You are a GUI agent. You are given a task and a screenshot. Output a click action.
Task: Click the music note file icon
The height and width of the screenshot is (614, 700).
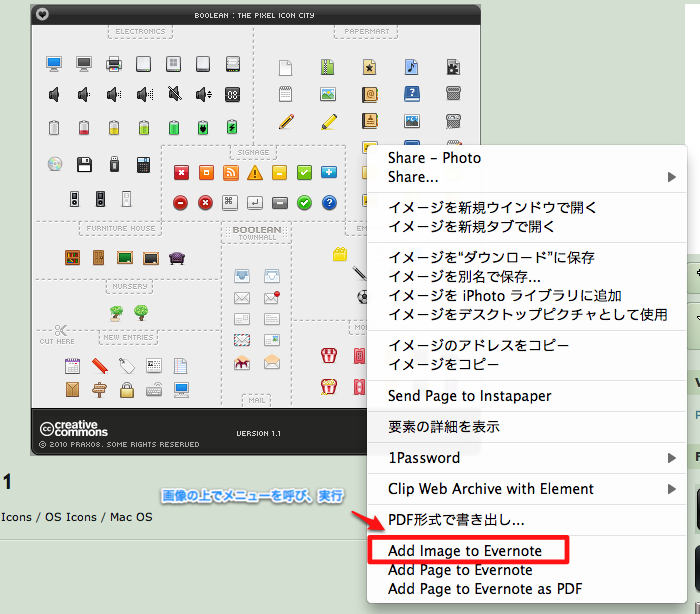pos(411,67)
